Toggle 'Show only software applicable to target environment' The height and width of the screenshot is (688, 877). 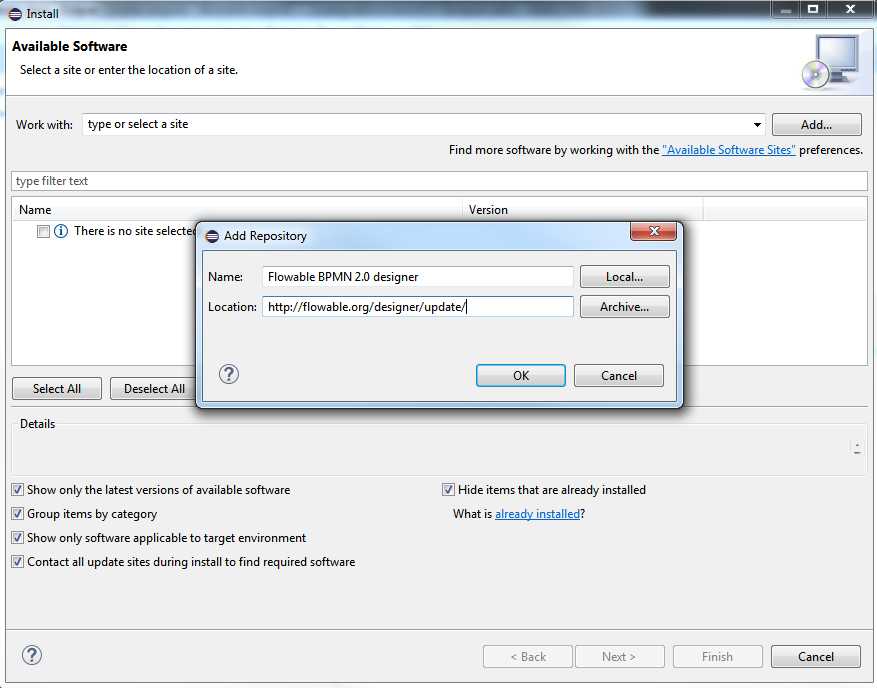[x=18, y=538]
